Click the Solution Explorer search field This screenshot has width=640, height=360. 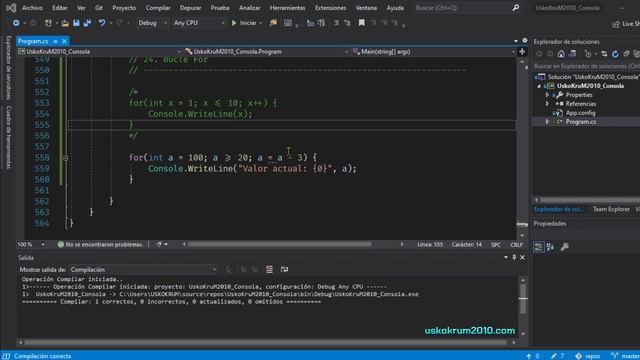pyautogui.click(x=586, y=66)
